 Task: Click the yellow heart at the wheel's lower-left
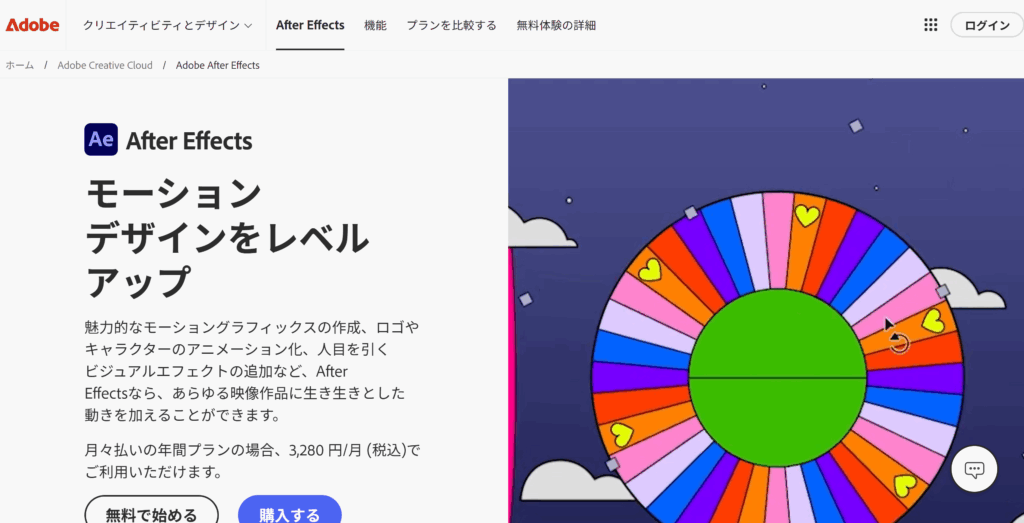[621, 434]
